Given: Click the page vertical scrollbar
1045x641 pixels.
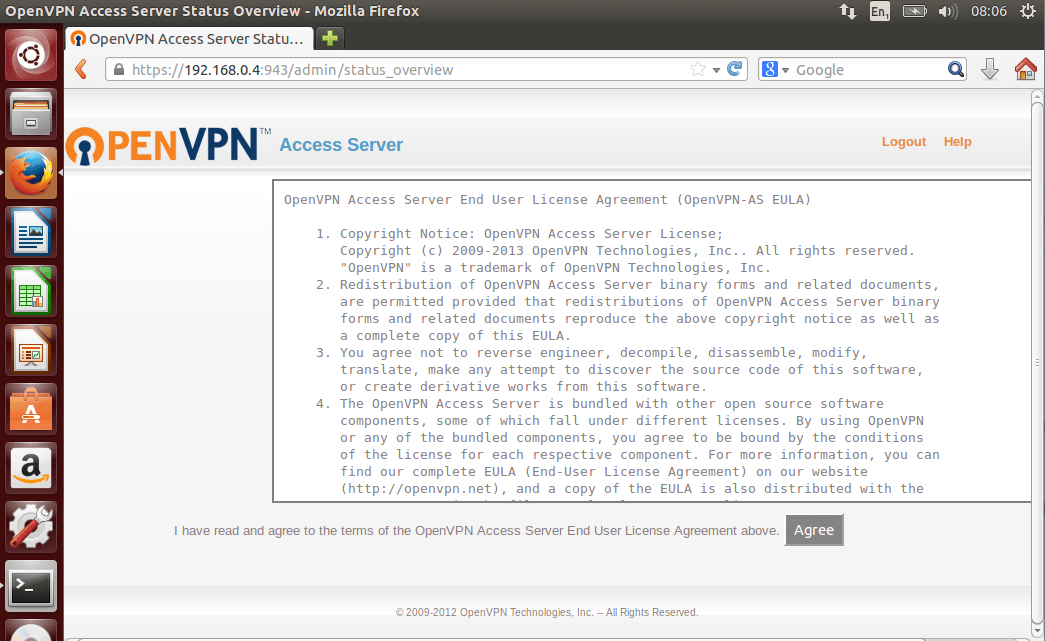Looking at the screenshot, I should pyautogui.click(x=1037, y=363).
